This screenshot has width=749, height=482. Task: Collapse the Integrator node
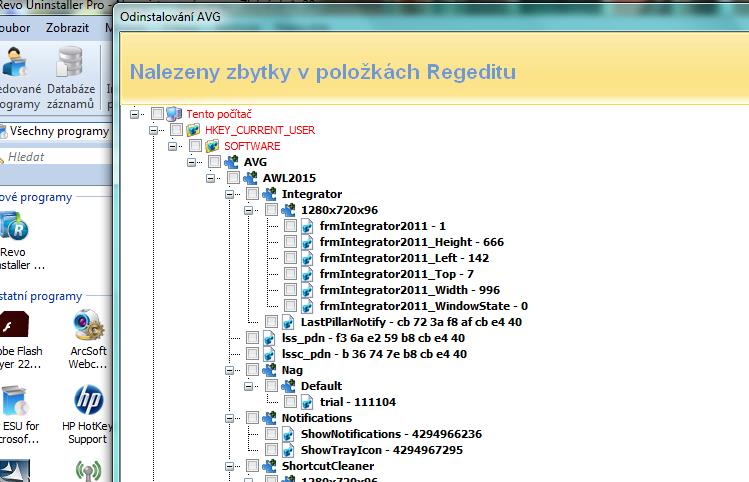click(x=230, y=194)
